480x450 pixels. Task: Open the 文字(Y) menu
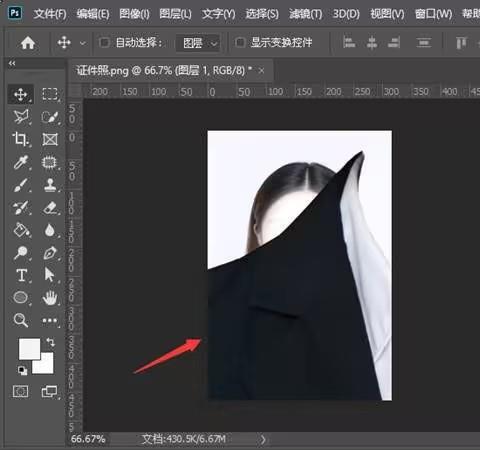tap(218, 14)
